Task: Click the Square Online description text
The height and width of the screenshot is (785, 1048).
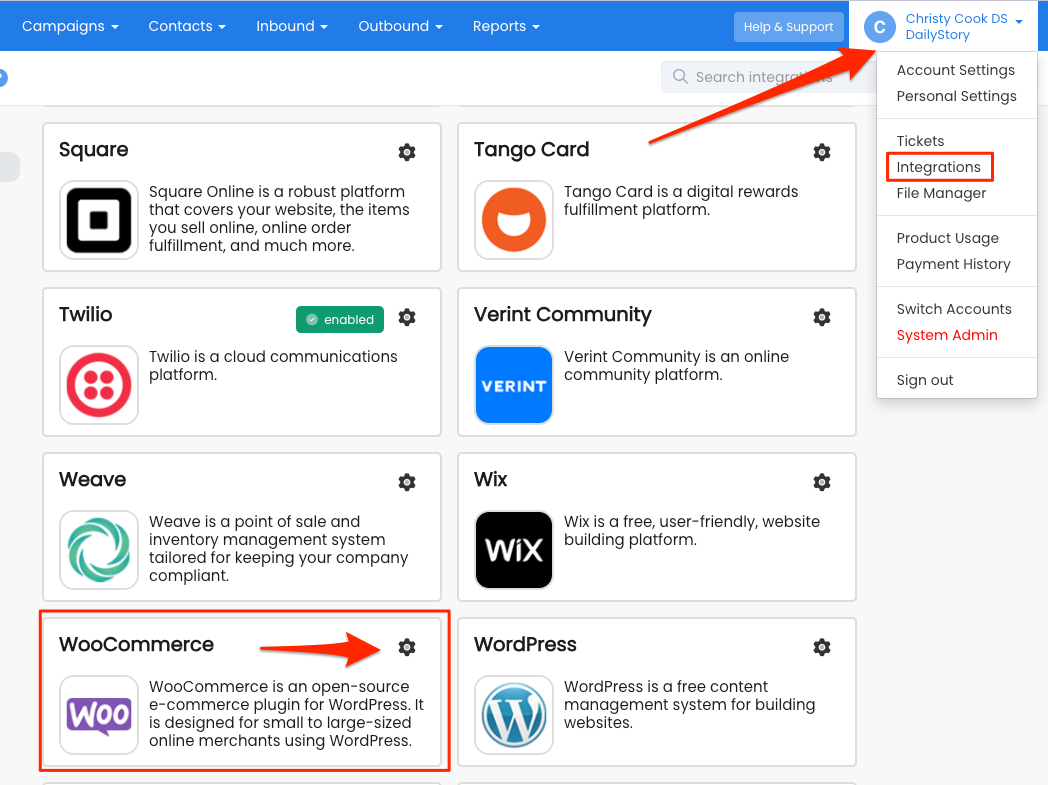Action: click(279, 218)
